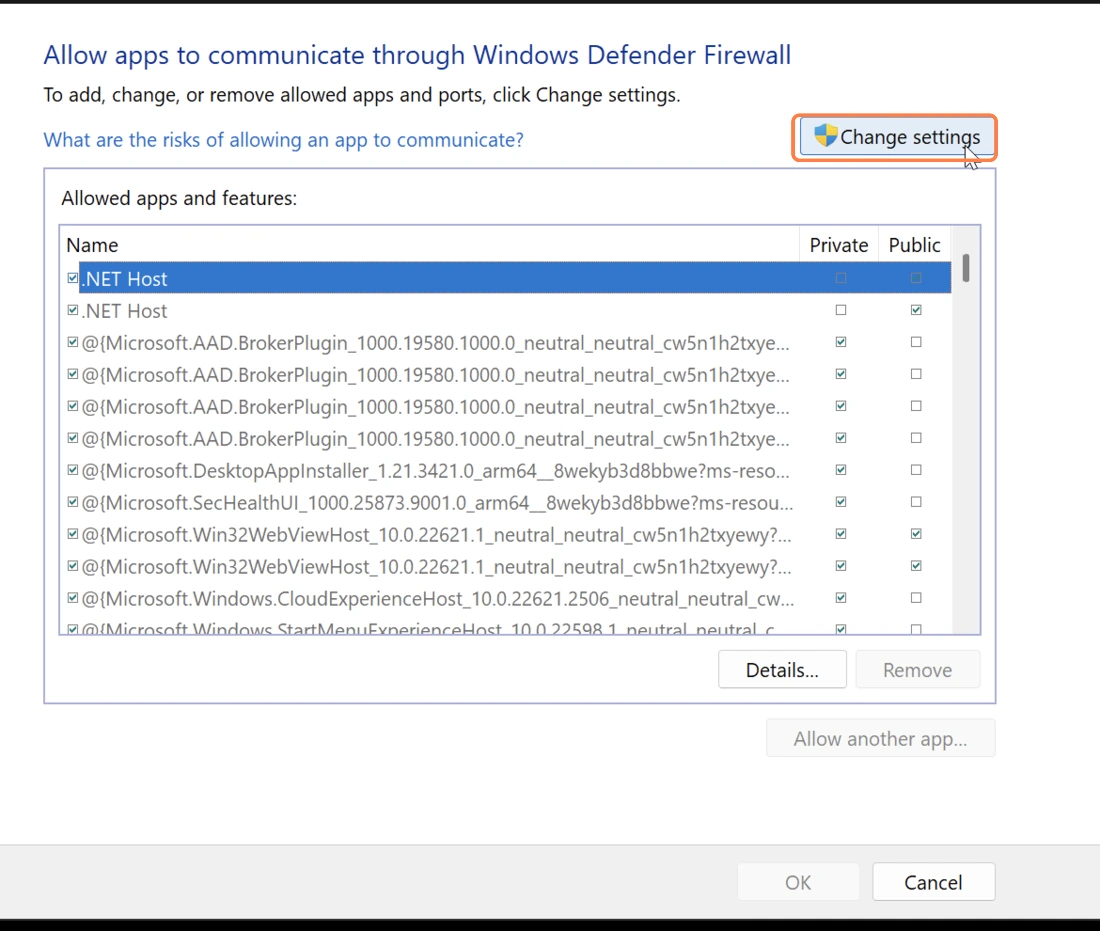
Task: Click the list's vertical scrollbar thumb
Action: pos(966,268)
